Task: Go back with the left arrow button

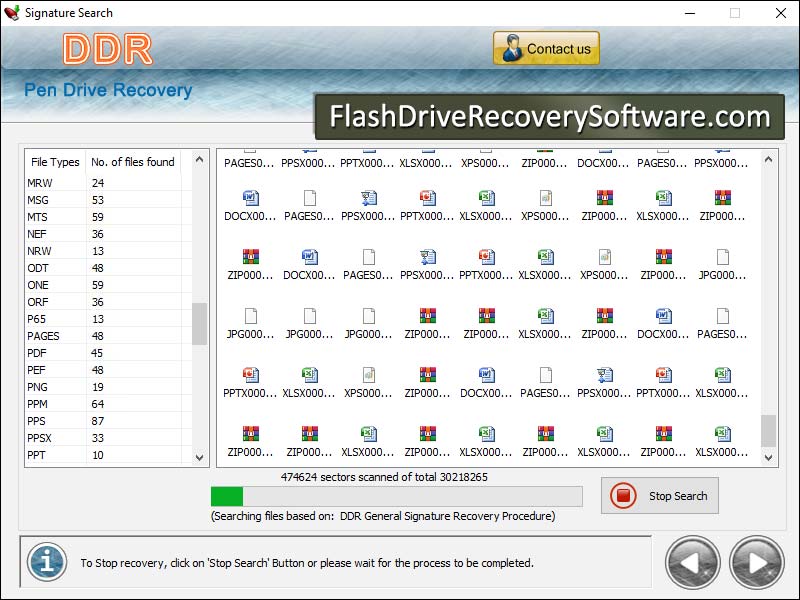Action: coord(692,562)
